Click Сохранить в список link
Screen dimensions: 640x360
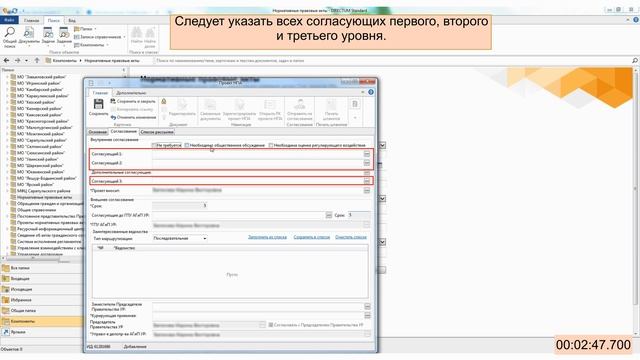[x=311, y=237]
